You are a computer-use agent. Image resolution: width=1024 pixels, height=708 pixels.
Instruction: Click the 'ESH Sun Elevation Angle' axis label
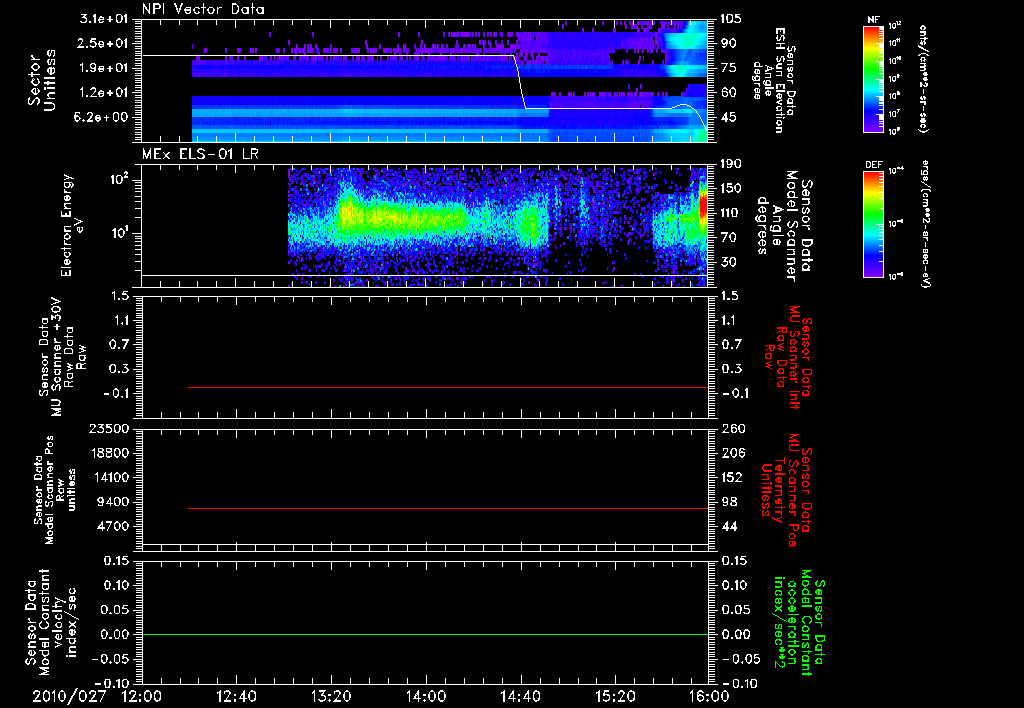coord(775,80)
